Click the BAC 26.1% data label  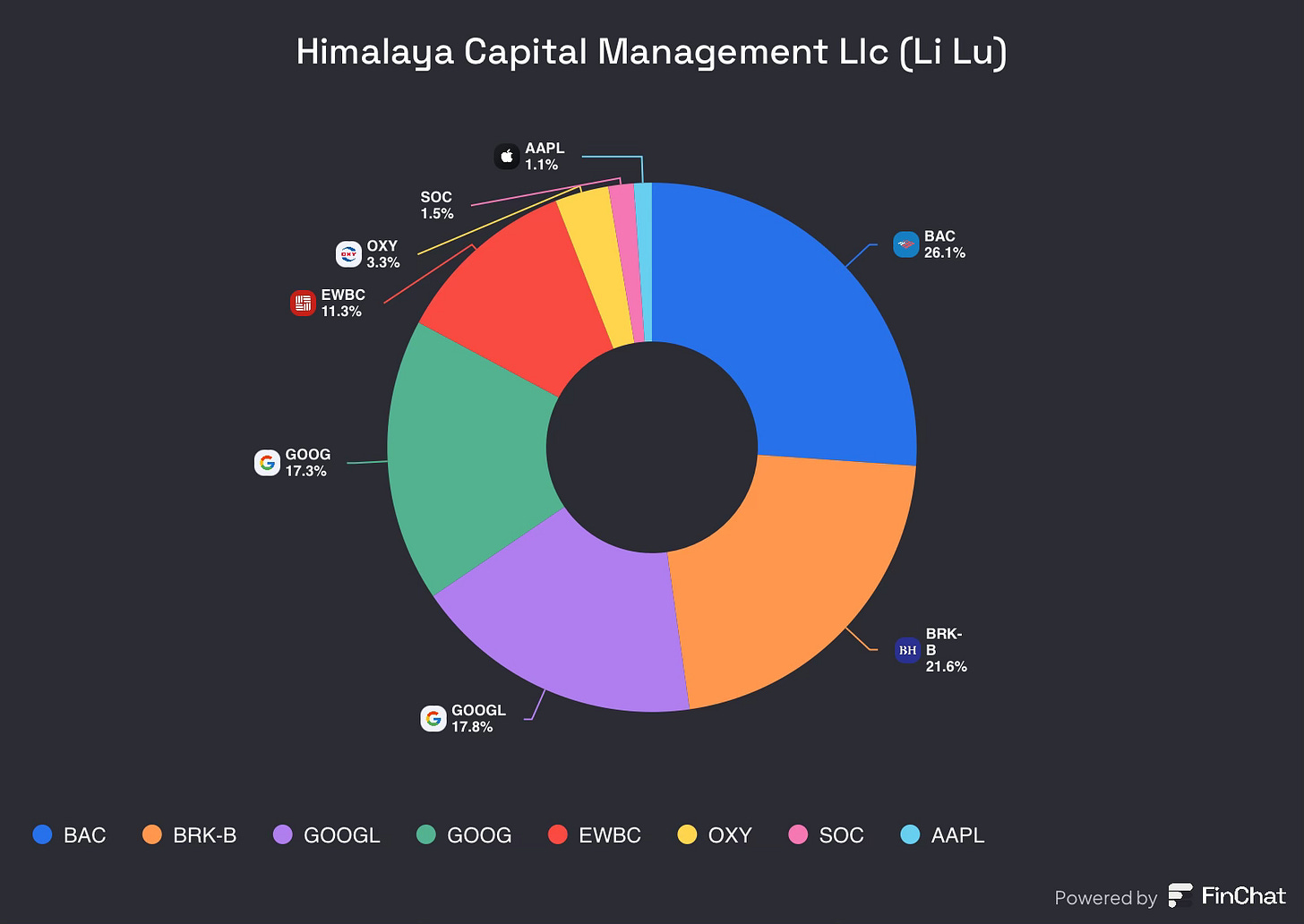[x=945, y=244]
